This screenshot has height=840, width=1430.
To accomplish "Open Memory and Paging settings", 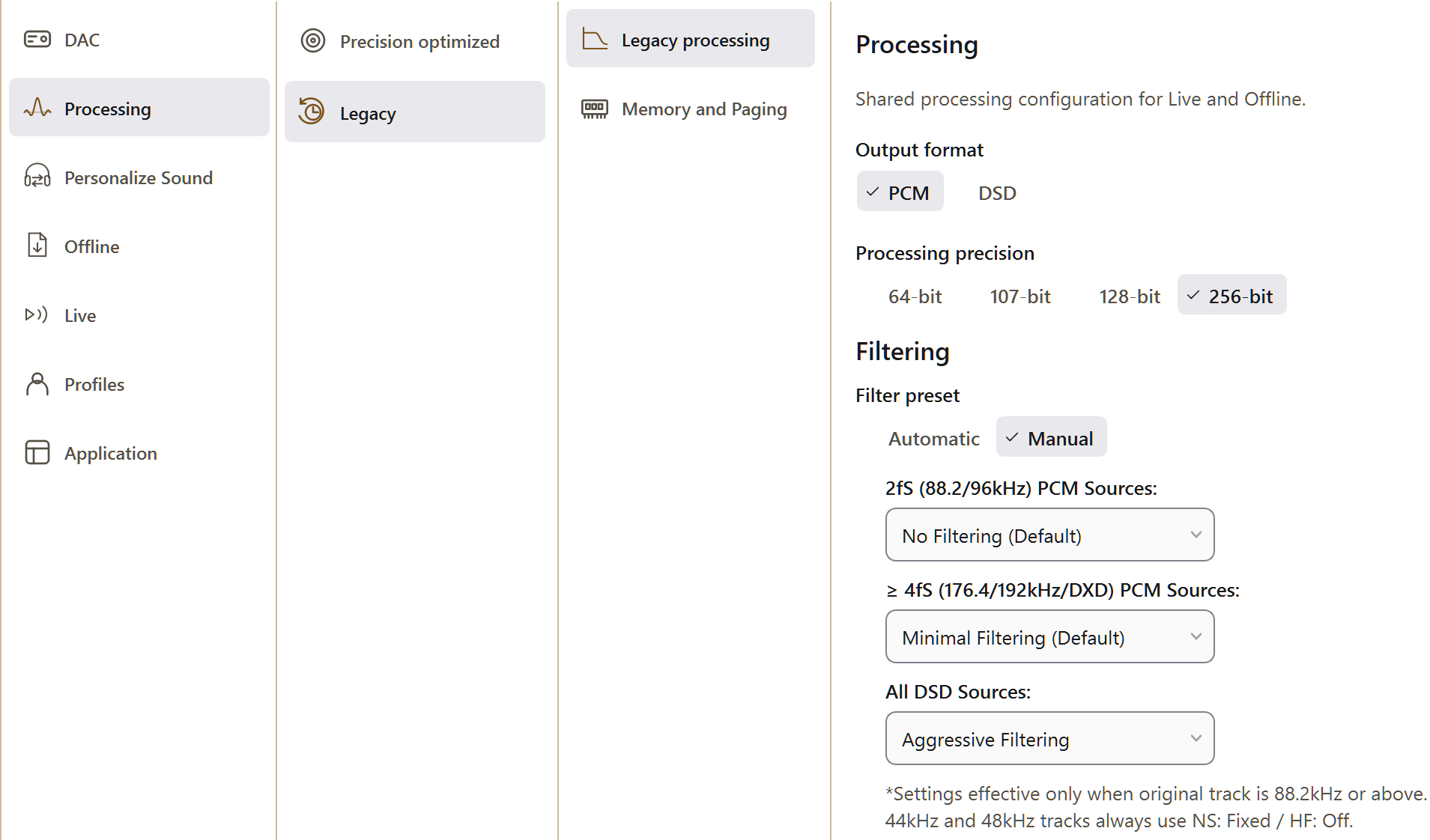I will 691,109.
